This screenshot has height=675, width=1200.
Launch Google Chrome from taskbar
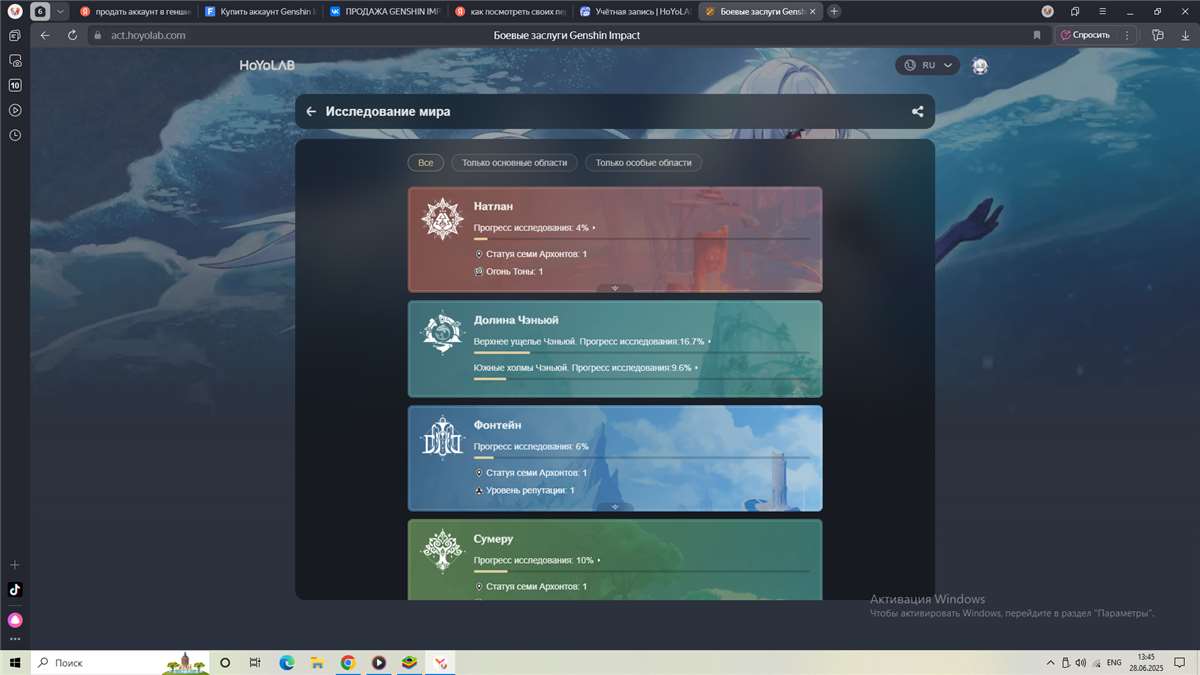[348, 663]
